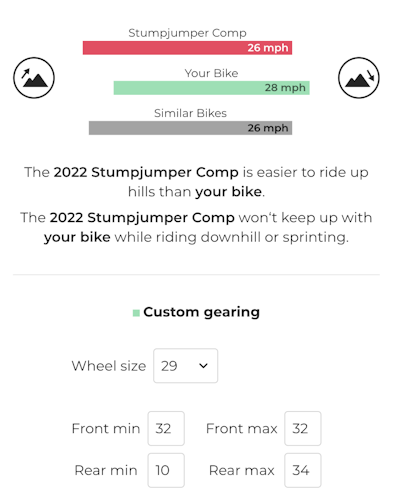The height and width of the screenshot is (500, 394).
Task: Click the Front max input field
Action: [x=303, y=428]
